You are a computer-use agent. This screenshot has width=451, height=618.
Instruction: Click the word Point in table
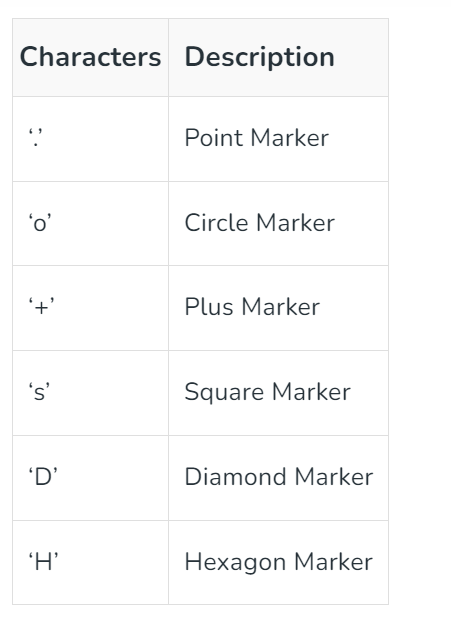click(x=213, y=138)
